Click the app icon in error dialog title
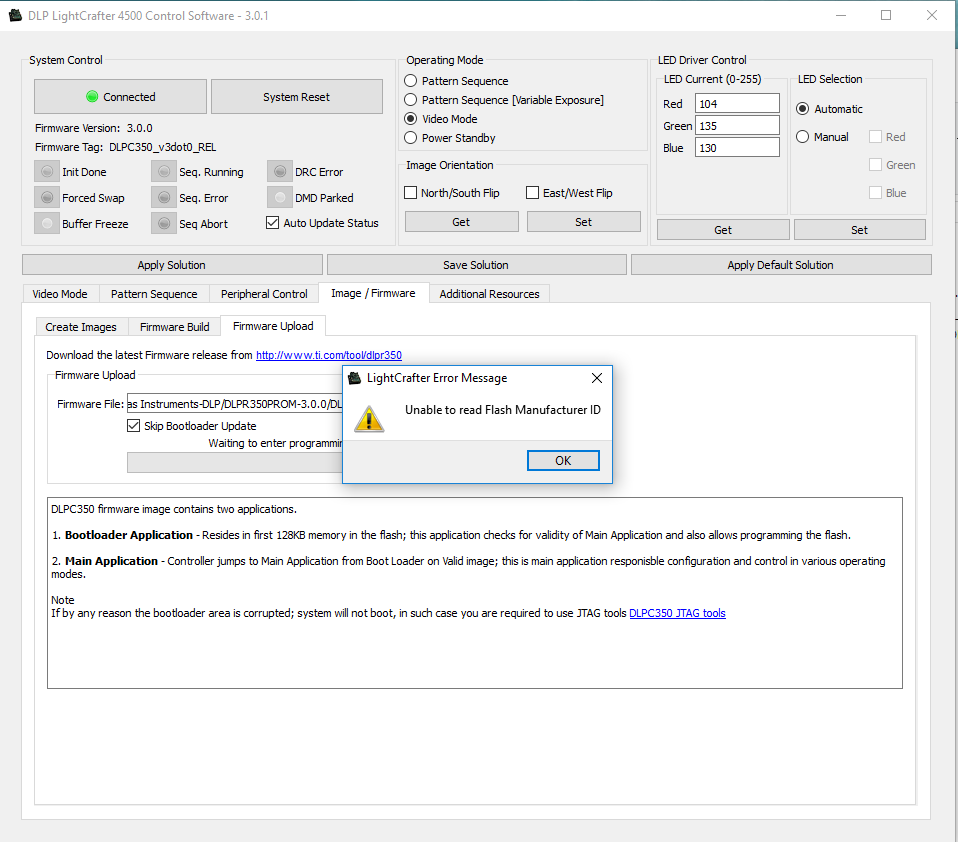Viewport: 958px width, 842px height. tap(354, 378)
